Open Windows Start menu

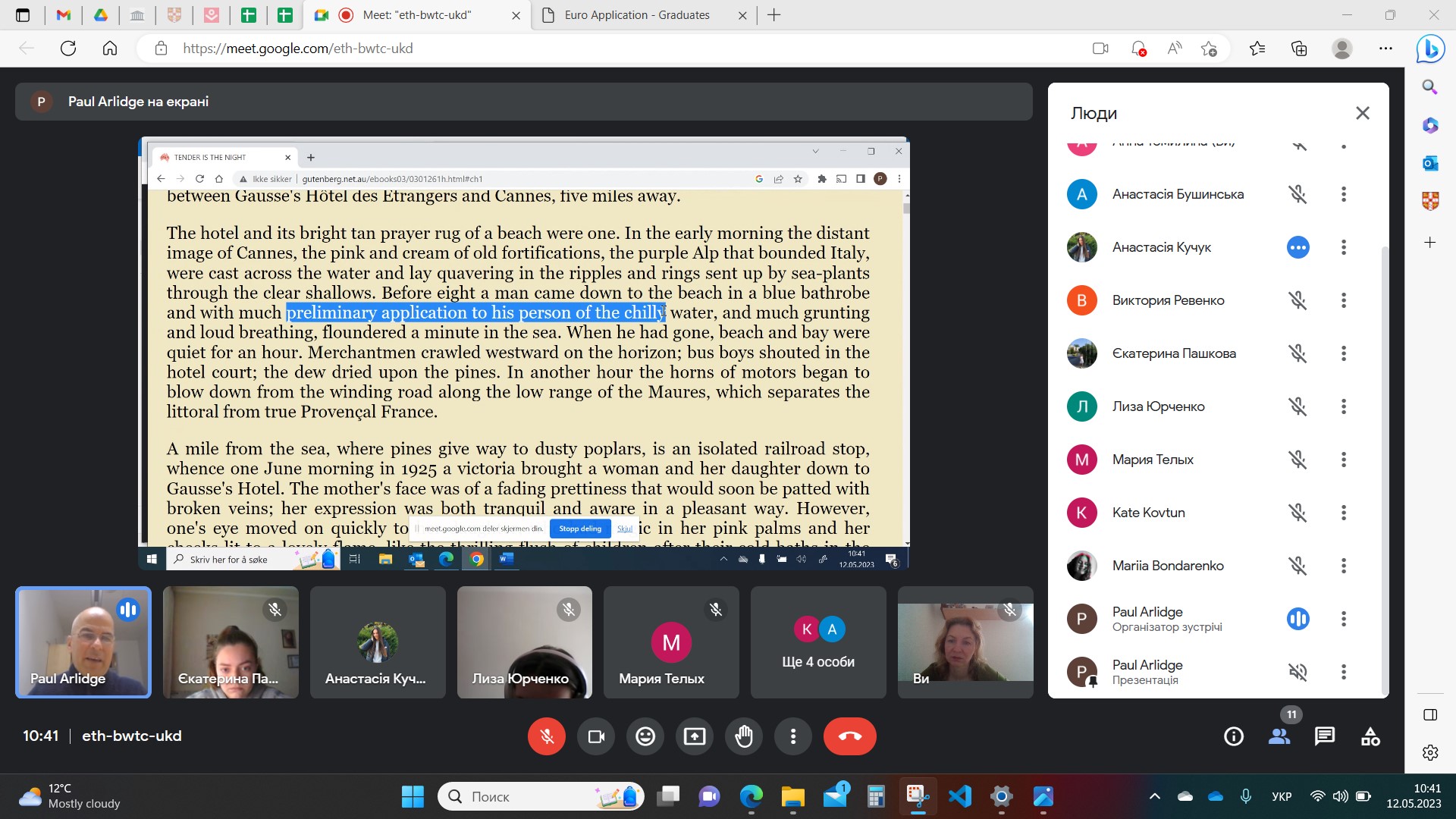pyautogui.click(x=413, y=797)
